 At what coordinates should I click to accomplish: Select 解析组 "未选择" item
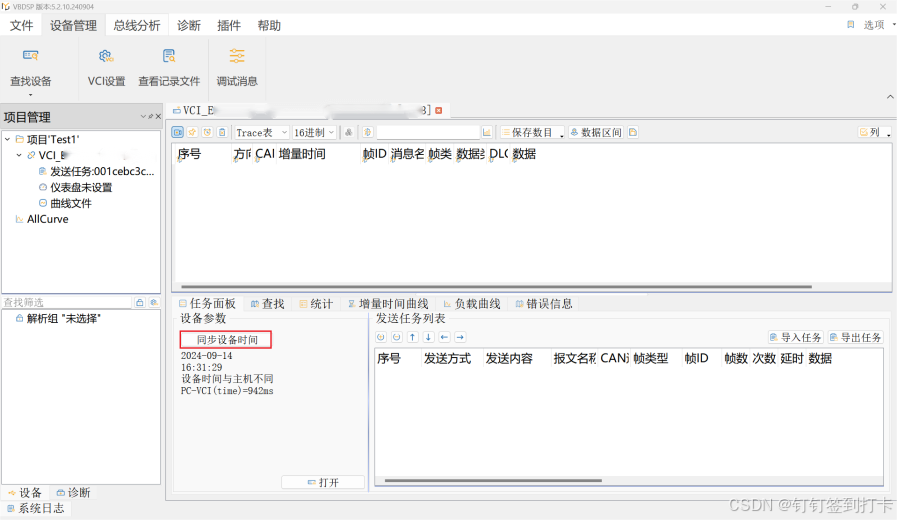pyautogui.click(x=58, y=319)
